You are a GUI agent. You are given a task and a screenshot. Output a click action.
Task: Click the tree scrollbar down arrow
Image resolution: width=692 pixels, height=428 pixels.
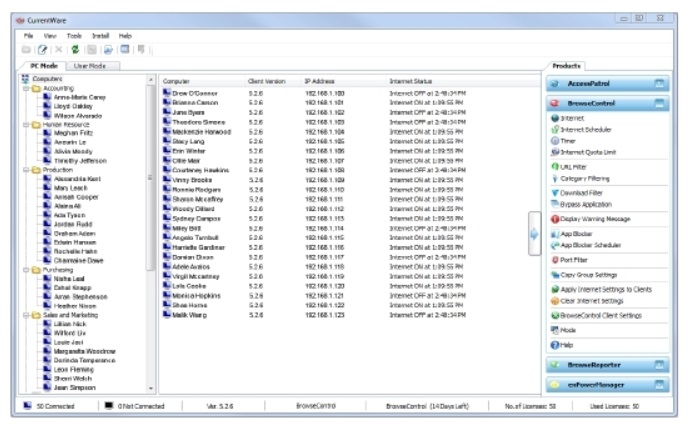pyautogui.click(x=150, y=389)
